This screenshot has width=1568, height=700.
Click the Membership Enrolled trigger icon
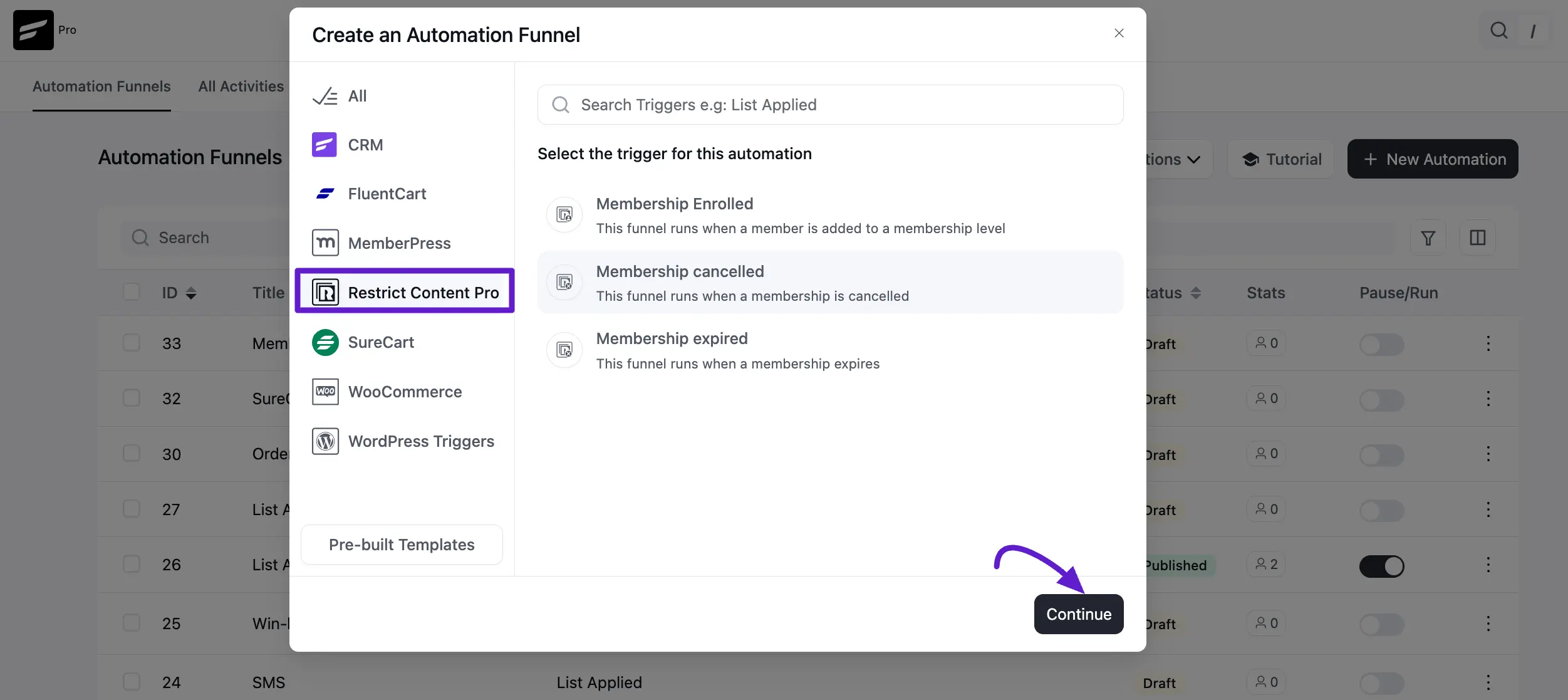point(564,215)
